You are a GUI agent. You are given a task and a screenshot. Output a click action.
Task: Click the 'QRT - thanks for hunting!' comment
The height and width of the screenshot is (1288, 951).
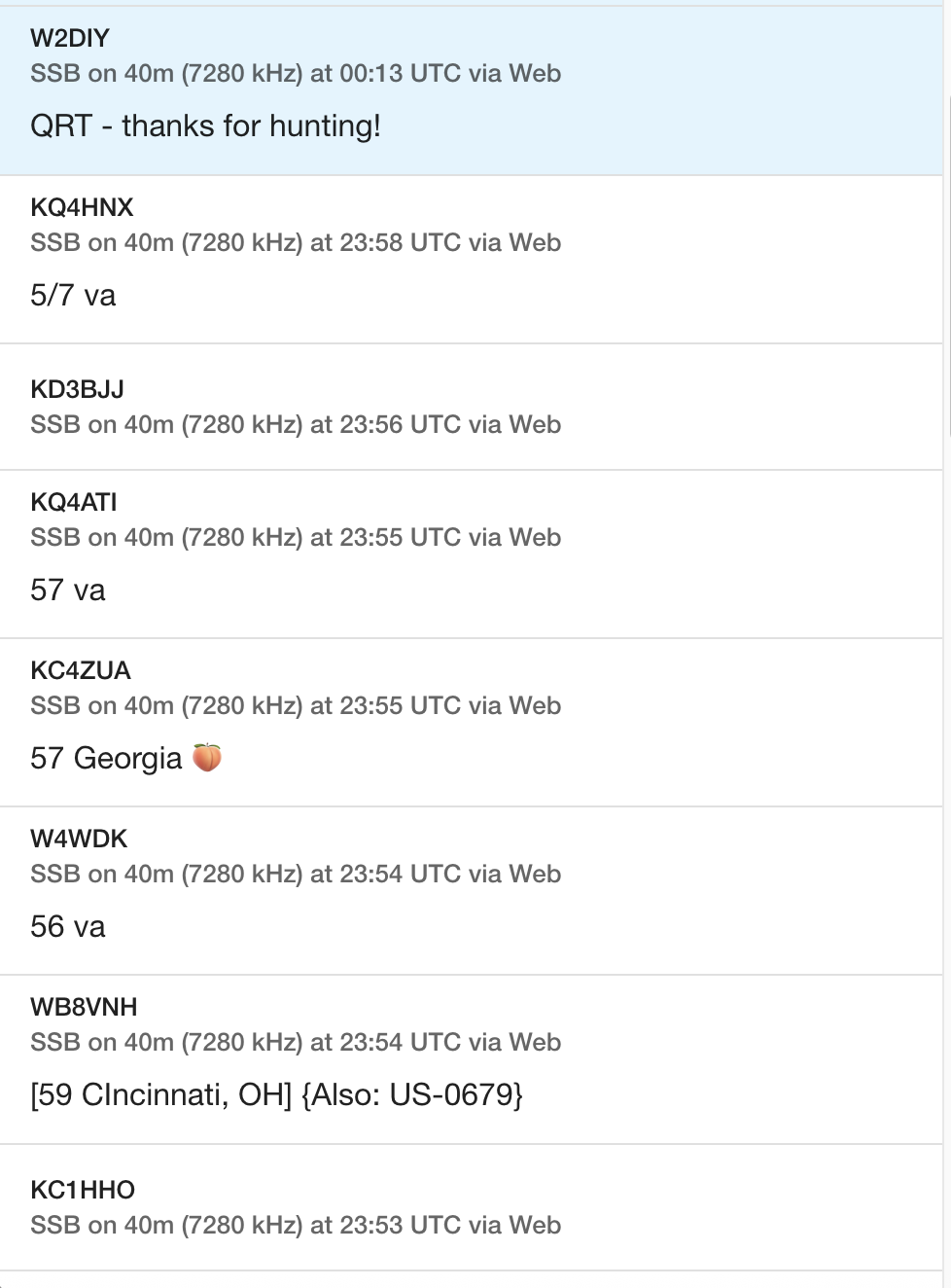coord(205,126)
